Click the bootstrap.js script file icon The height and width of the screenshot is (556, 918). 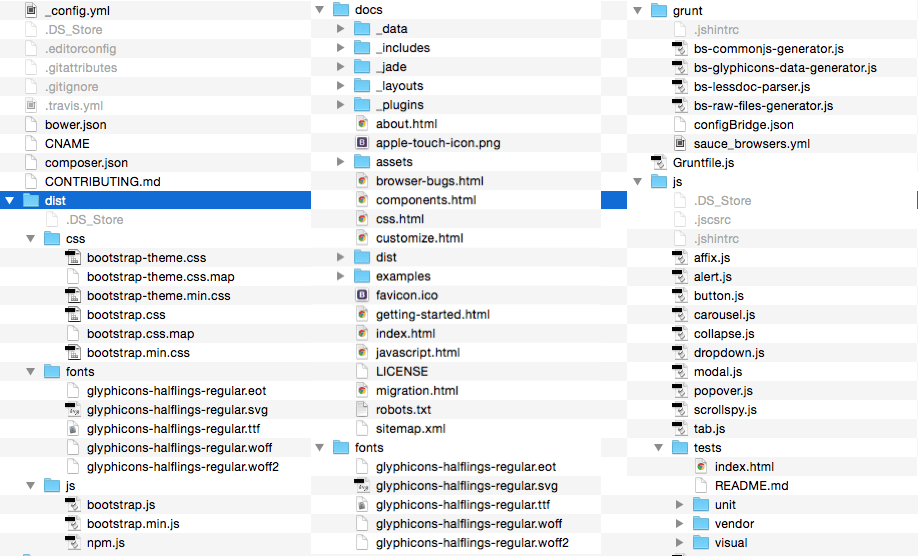(x=73, y=504)
